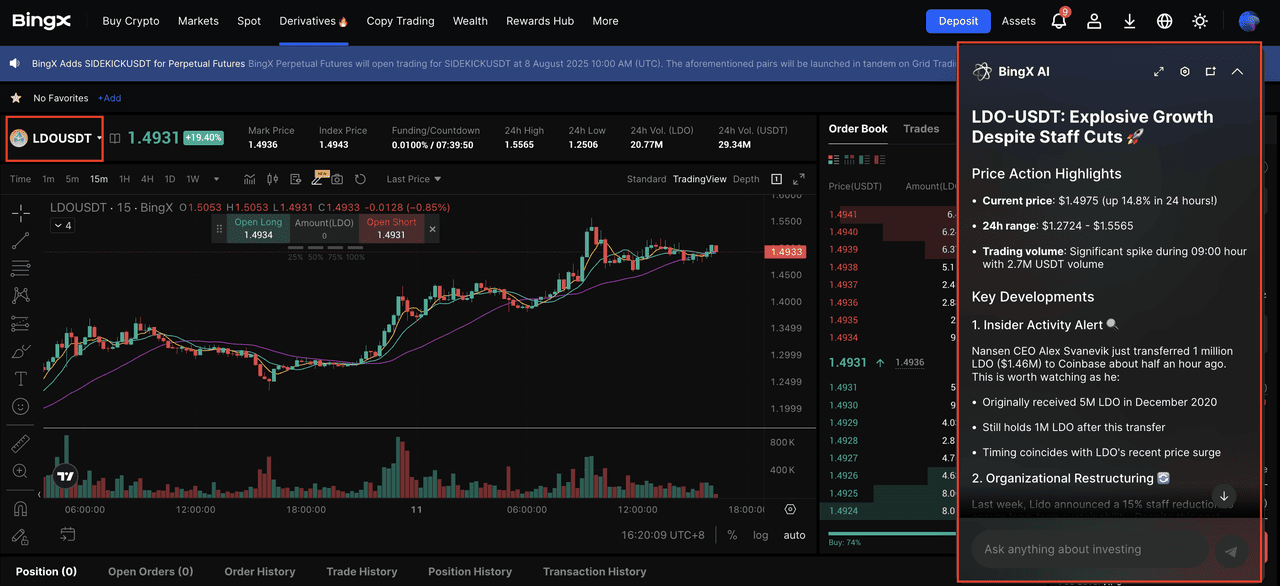Switch chart to Depth view
Screen dimensions: 1280x586
click(x=746, y=179)
